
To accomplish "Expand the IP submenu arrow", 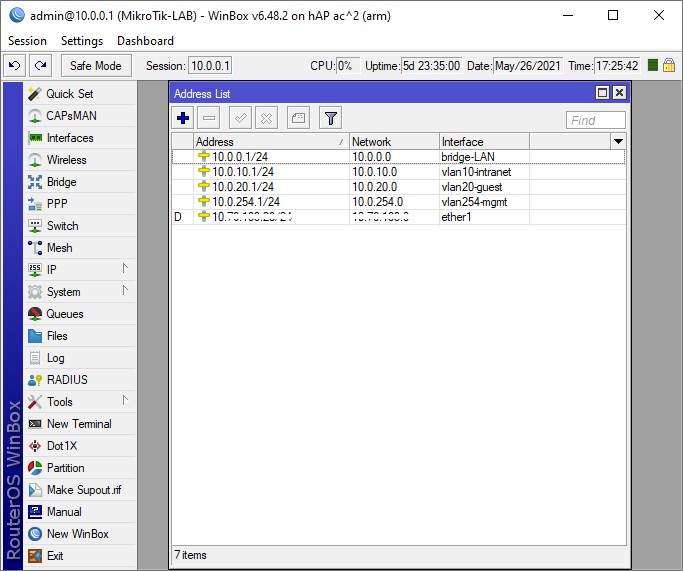I will [x=125, y=268].
